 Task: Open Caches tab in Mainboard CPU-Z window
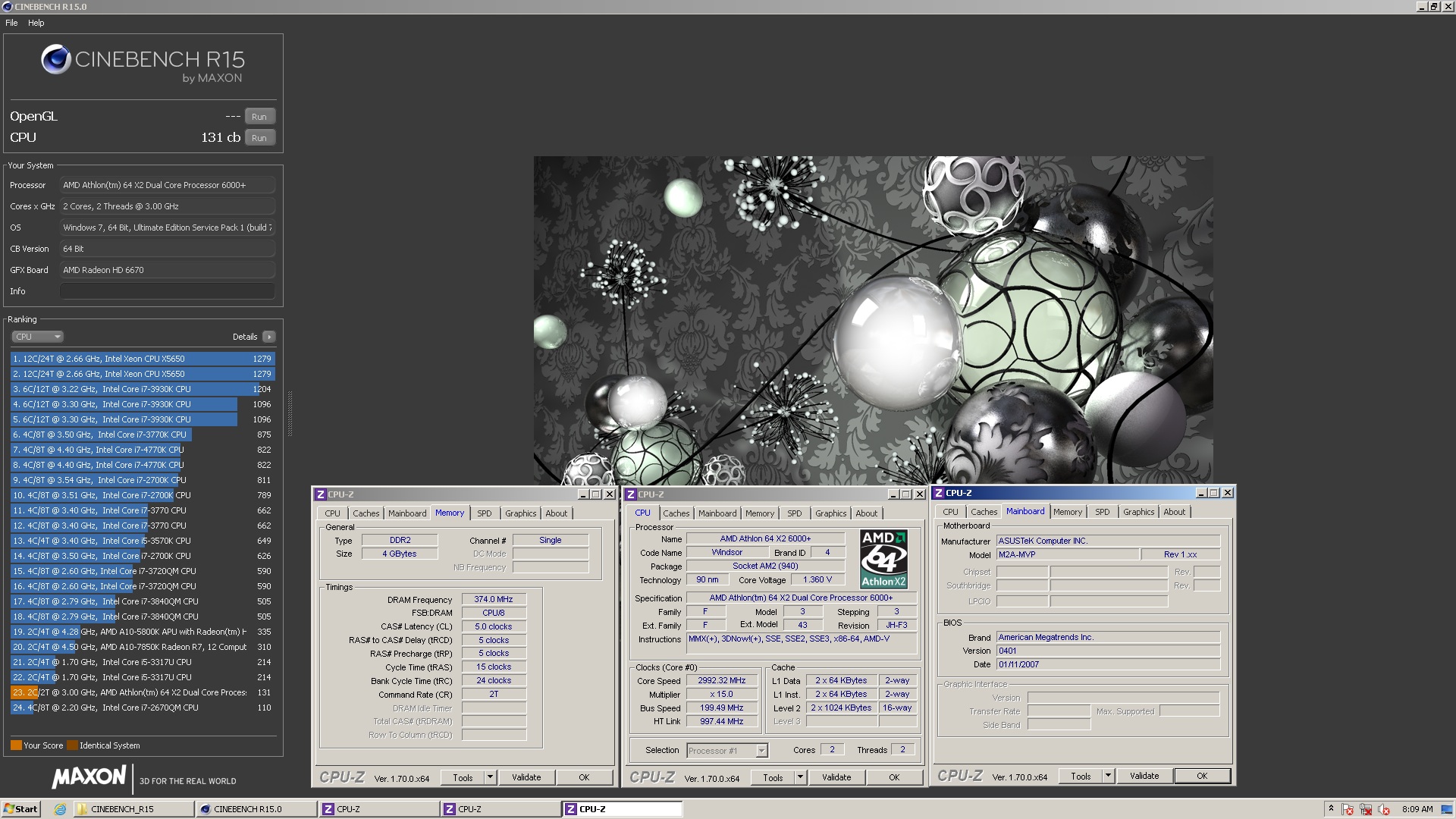click(984, 512)
